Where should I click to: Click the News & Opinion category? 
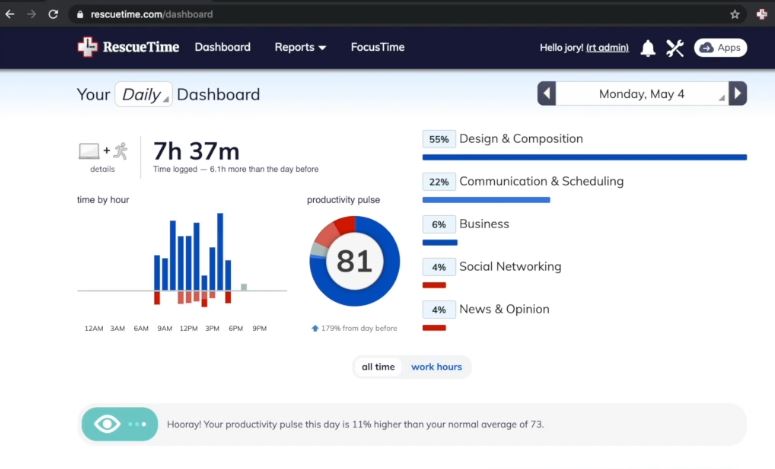[504, 309]
